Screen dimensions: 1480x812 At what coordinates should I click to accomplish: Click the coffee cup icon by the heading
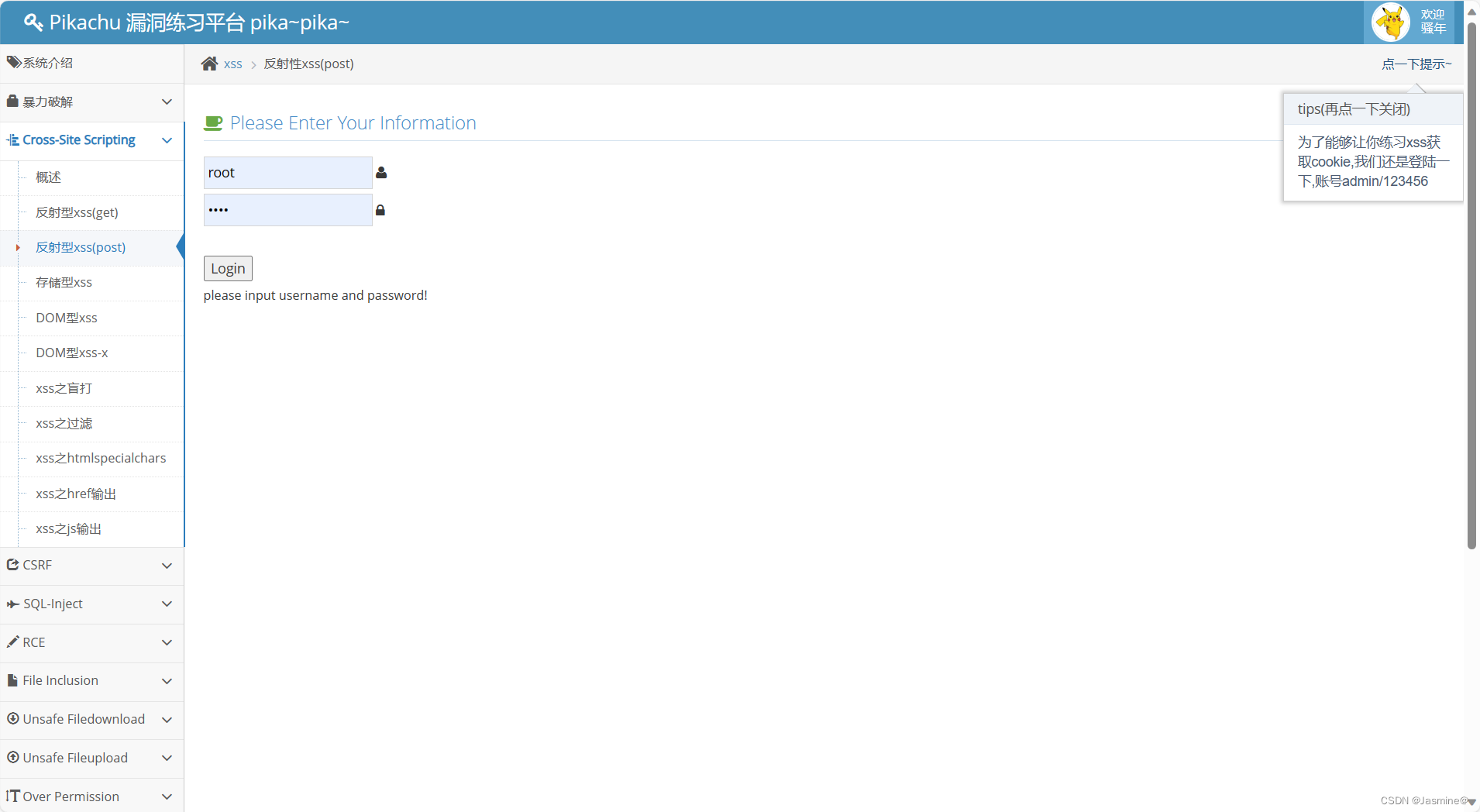coord(213,123)
